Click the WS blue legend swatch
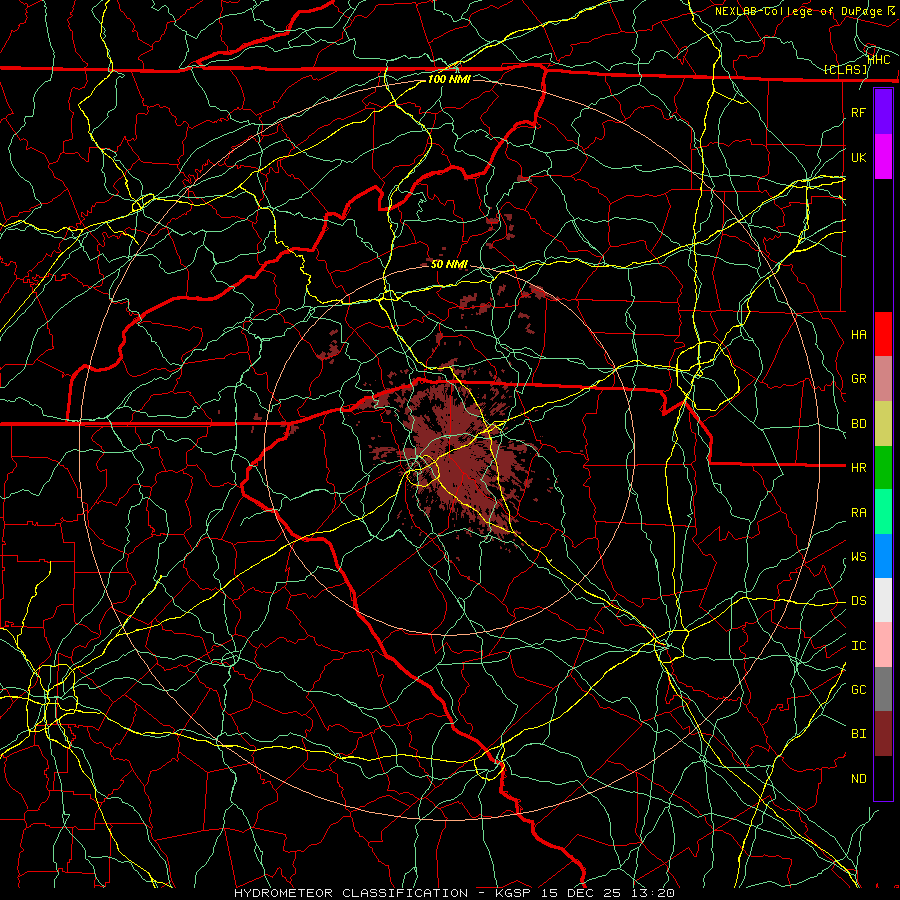Viewport: 900px width, 900px height. (883, 556)
